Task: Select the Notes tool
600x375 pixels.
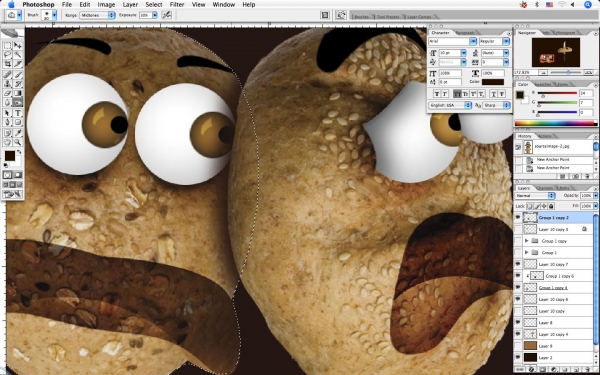Action: (7, 133)
